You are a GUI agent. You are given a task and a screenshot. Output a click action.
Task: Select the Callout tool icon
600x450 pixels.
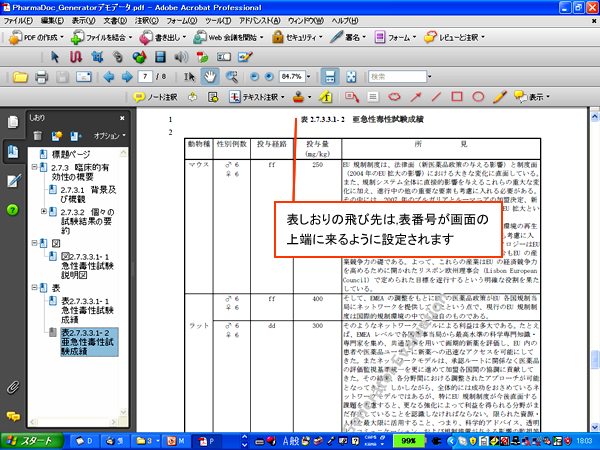[x=352, y=97]
